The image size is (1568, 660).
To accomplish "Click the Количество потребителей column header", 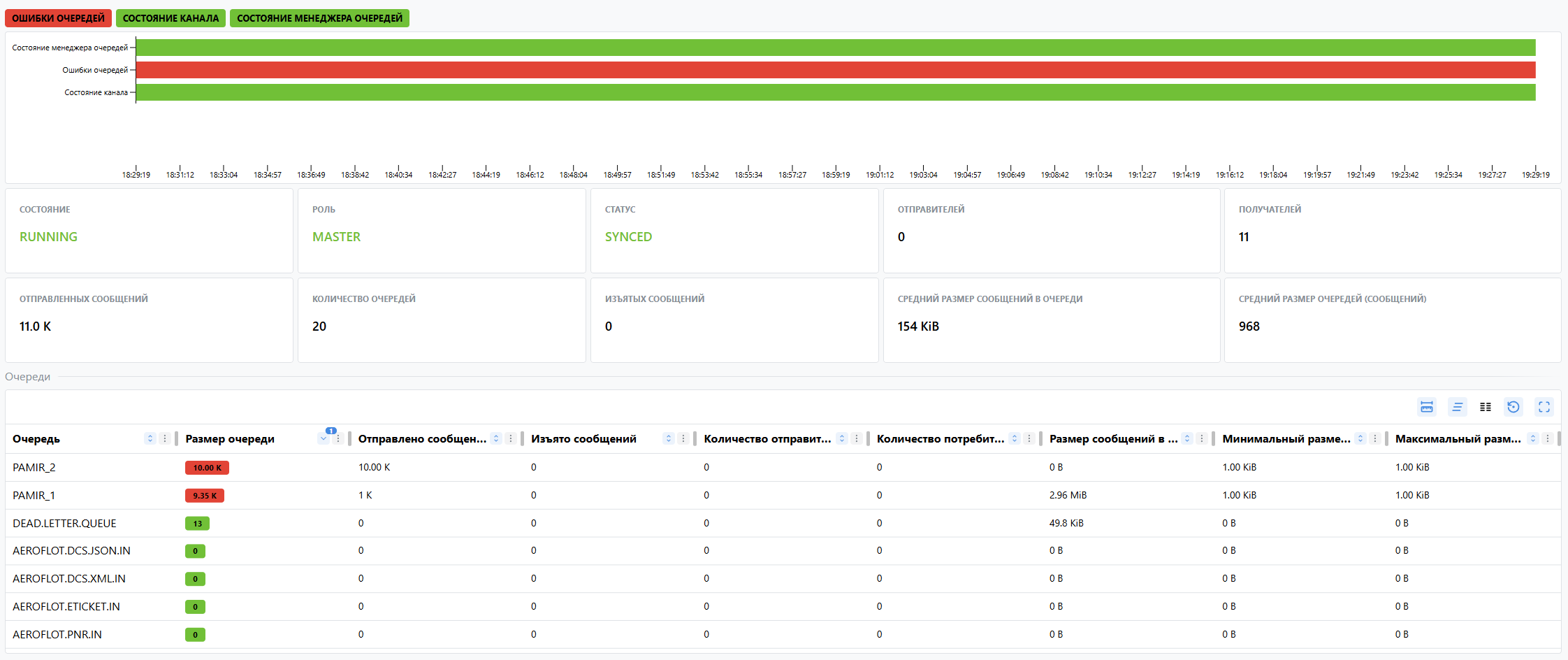I will pyautogui.click(x=940, y=439).
